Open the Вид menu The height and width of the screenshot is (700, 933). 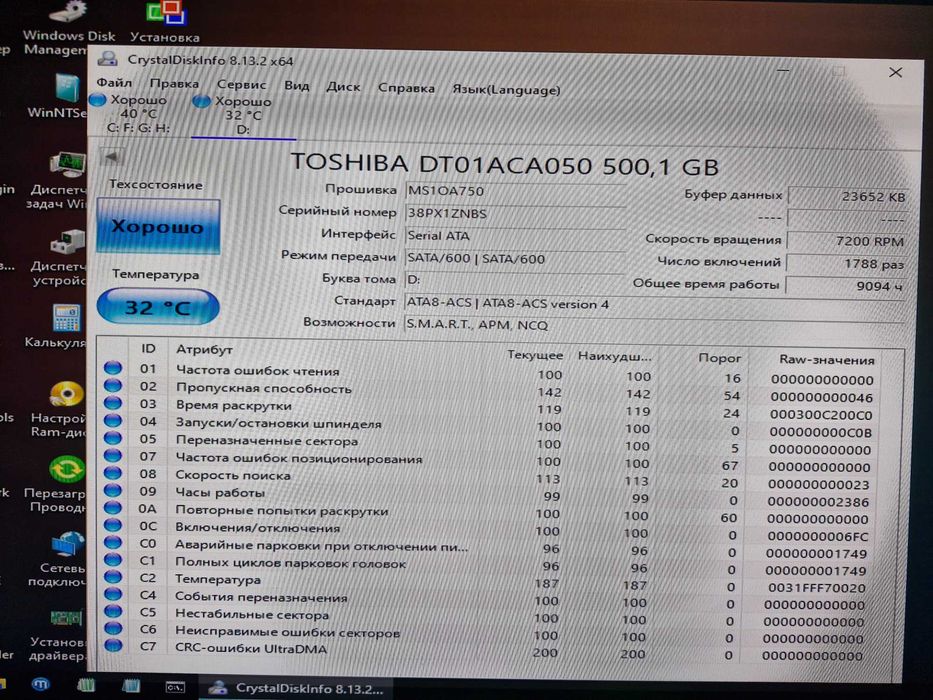[x=296, y=86]
